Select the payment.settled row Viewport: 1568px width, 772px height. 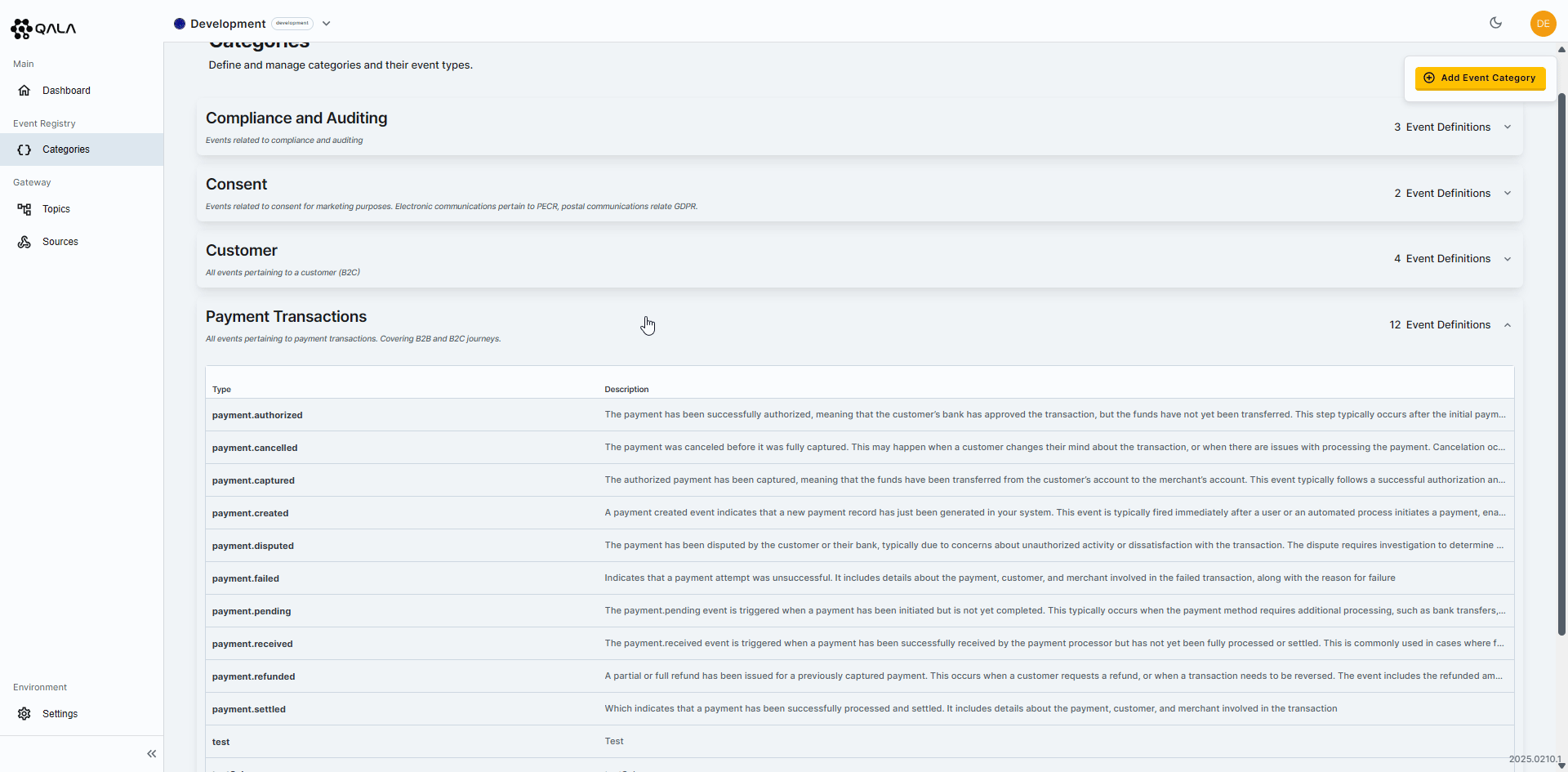coord(859,709)
